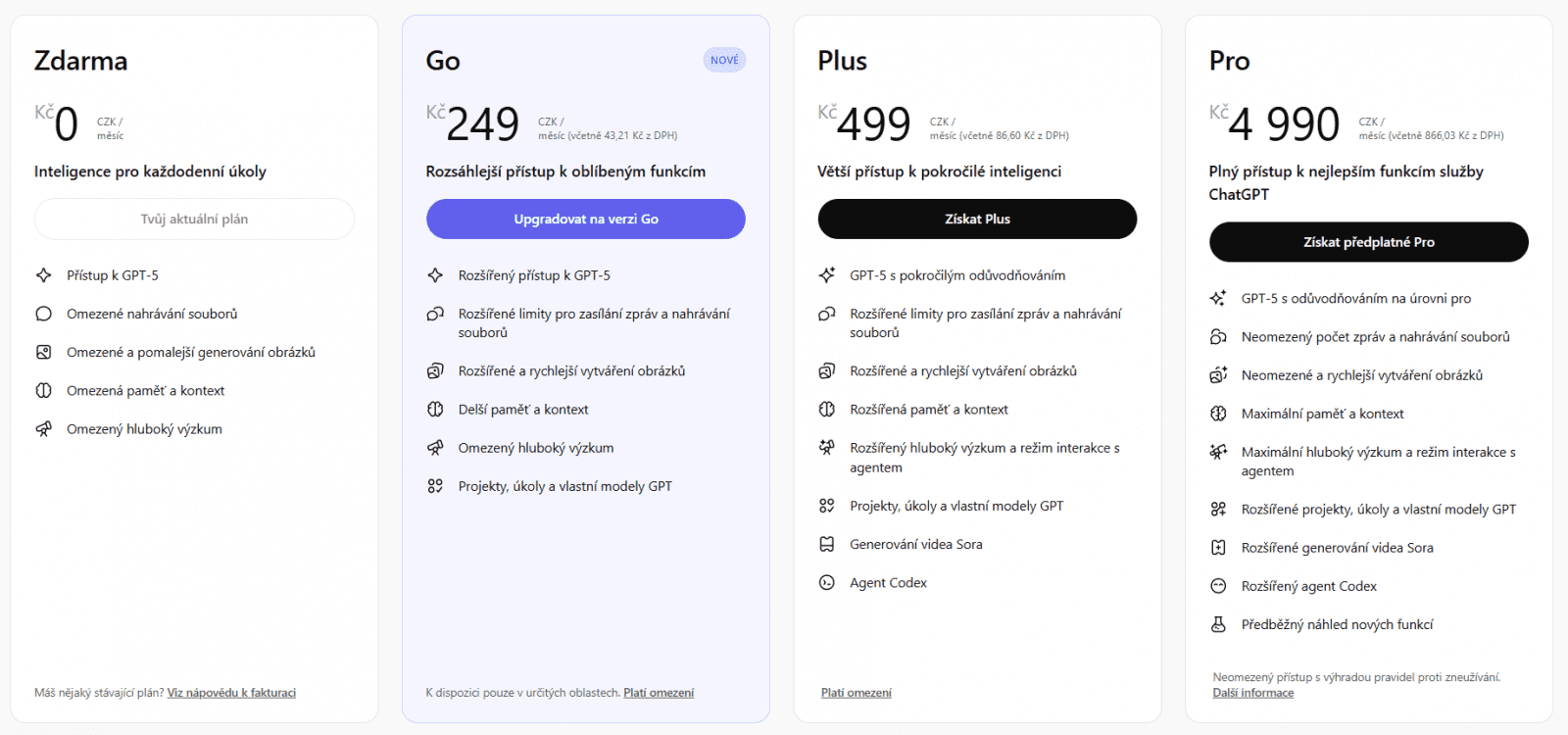This screenshot has width=1568, height=735.
Task: Click the GPT-5 access icon in Zdarma plan
Action: [44, 275]
